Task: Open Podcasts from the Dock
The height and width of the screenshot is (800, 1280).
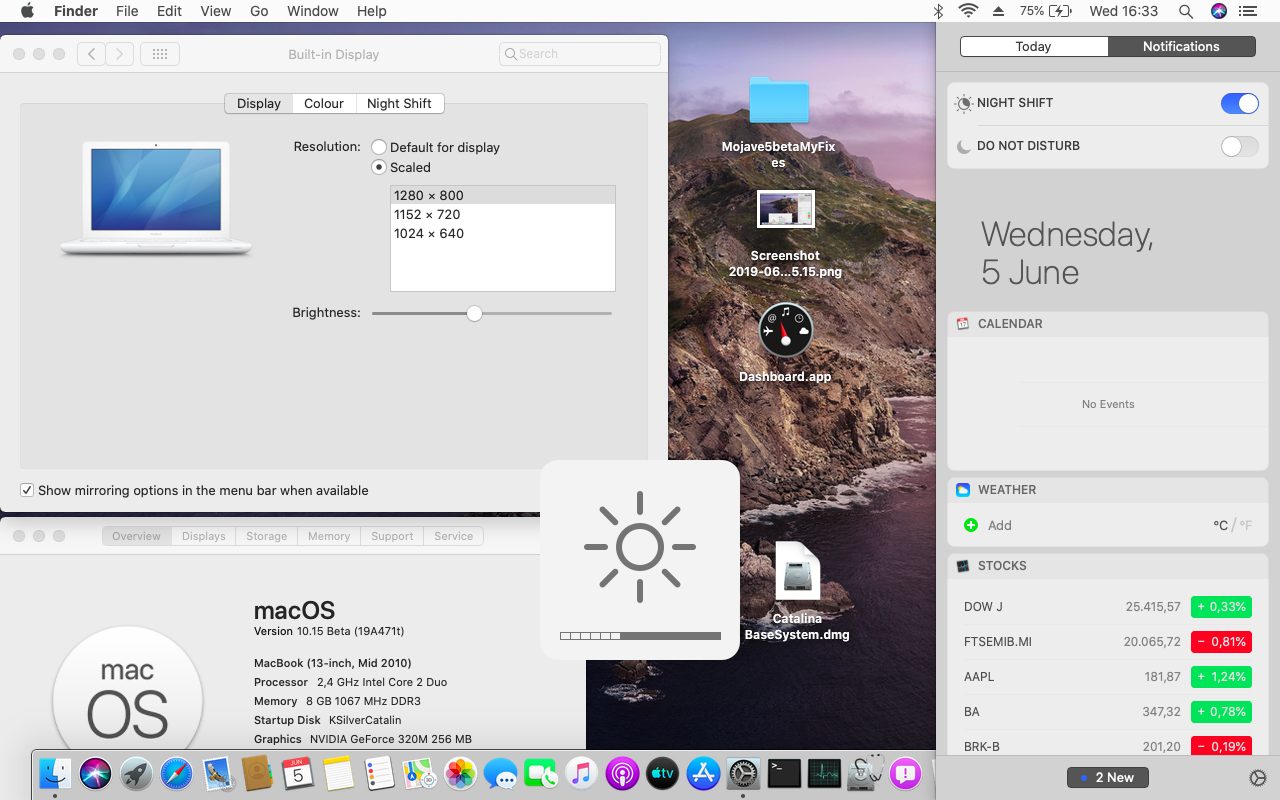Action: 622,773
